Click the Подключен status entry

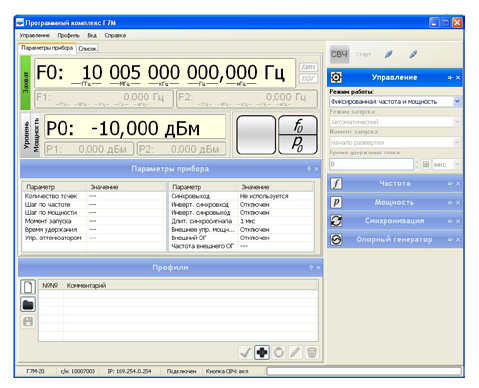[181, 371]
